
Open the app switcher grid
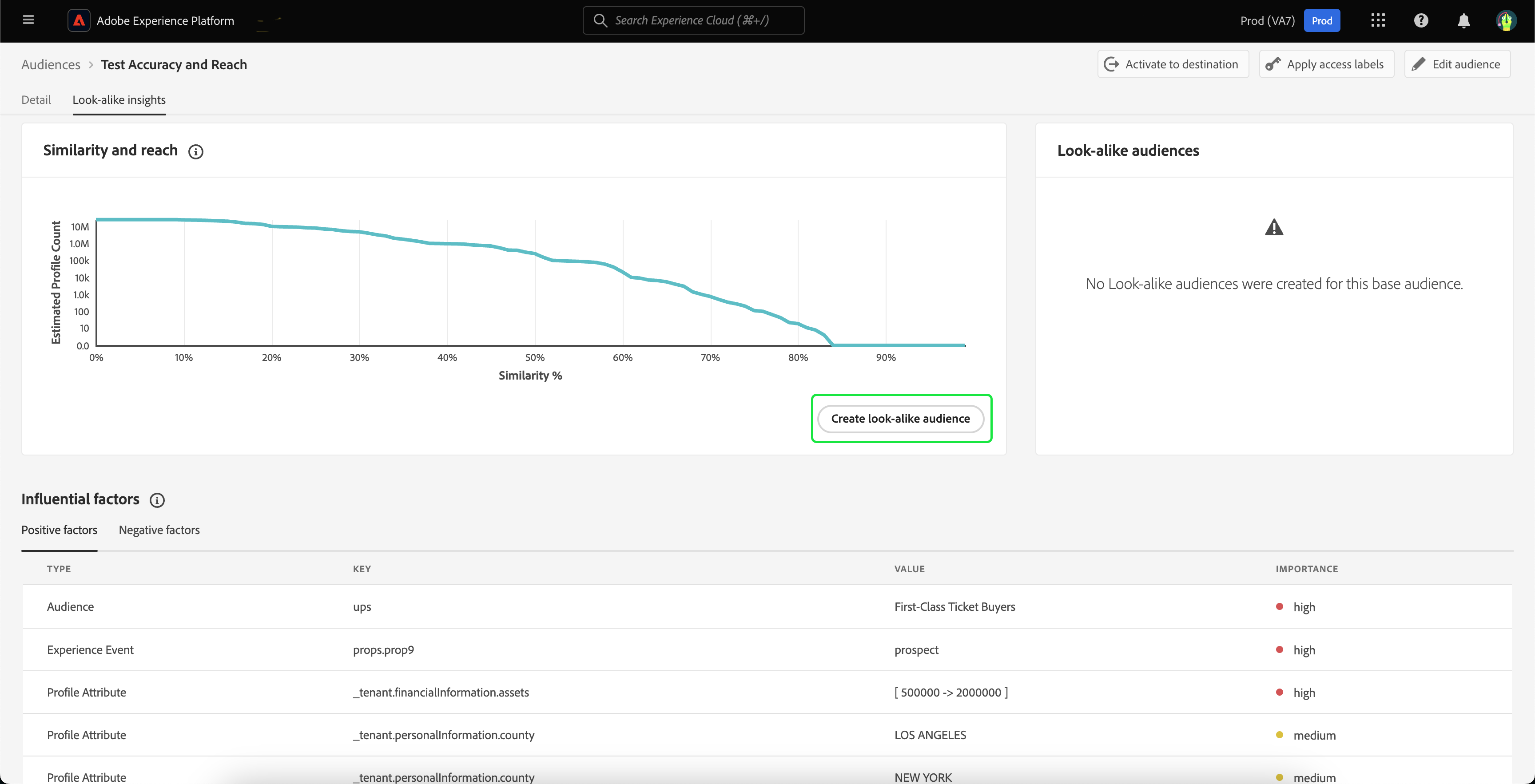[1378, 20]
